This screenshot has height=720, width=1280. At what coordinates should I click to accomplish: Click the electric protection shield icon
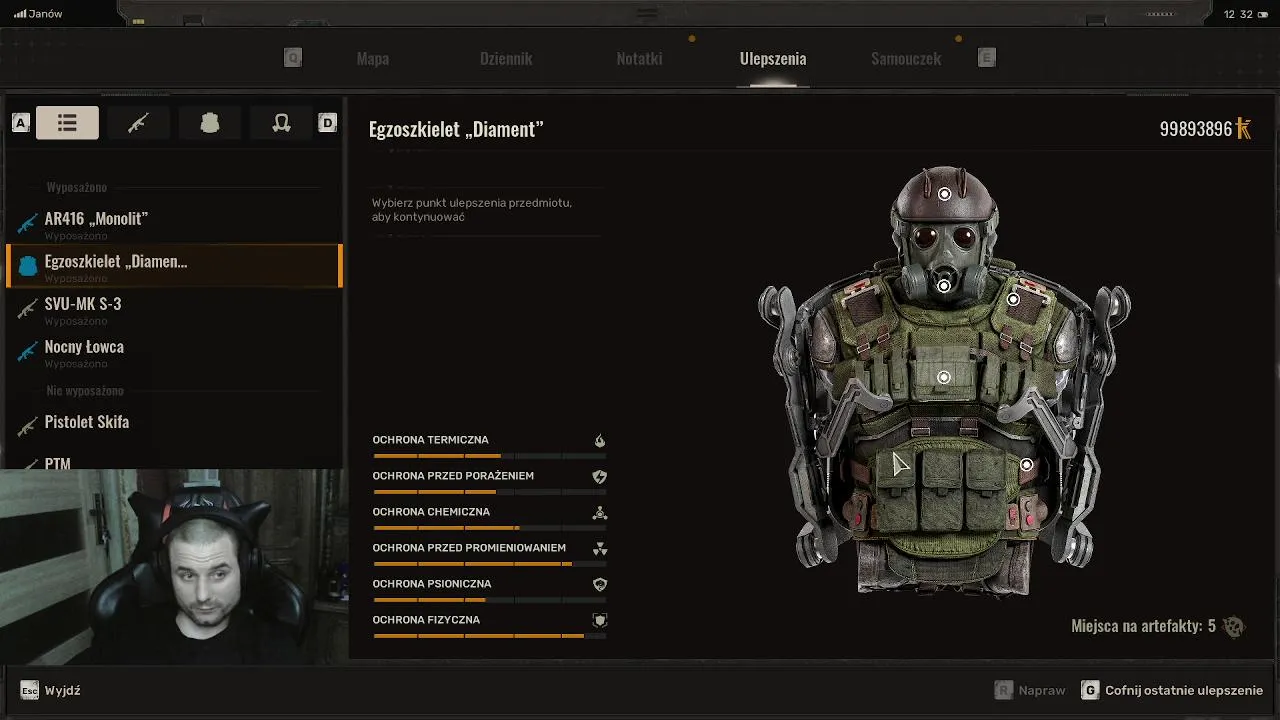[600, 477]
